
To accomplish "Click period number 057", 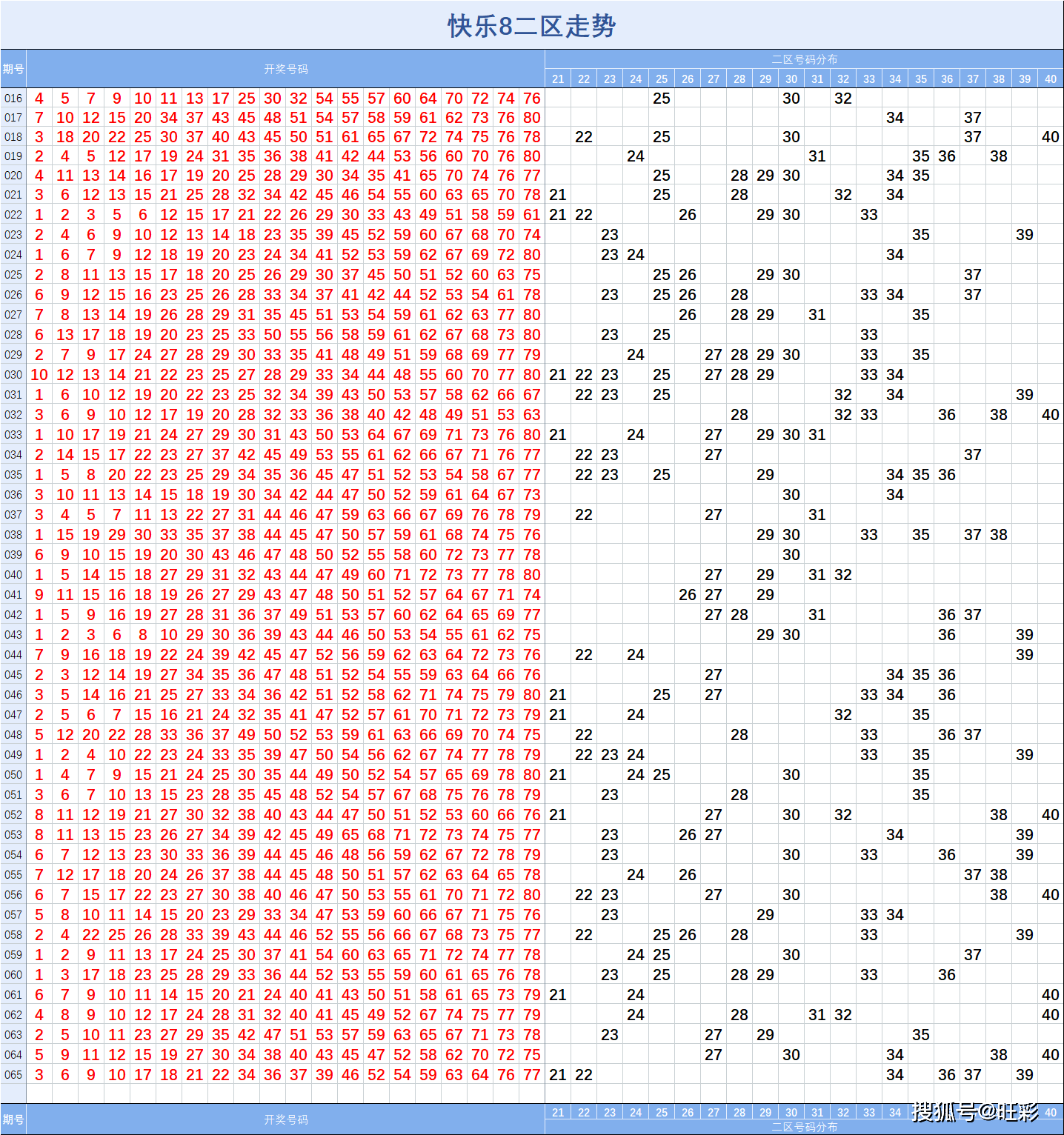I will (x=13, y=915).
